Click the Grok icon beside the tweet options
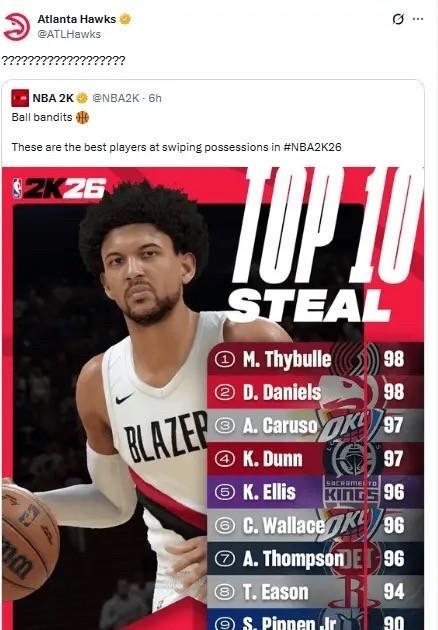 click(397, 19)
